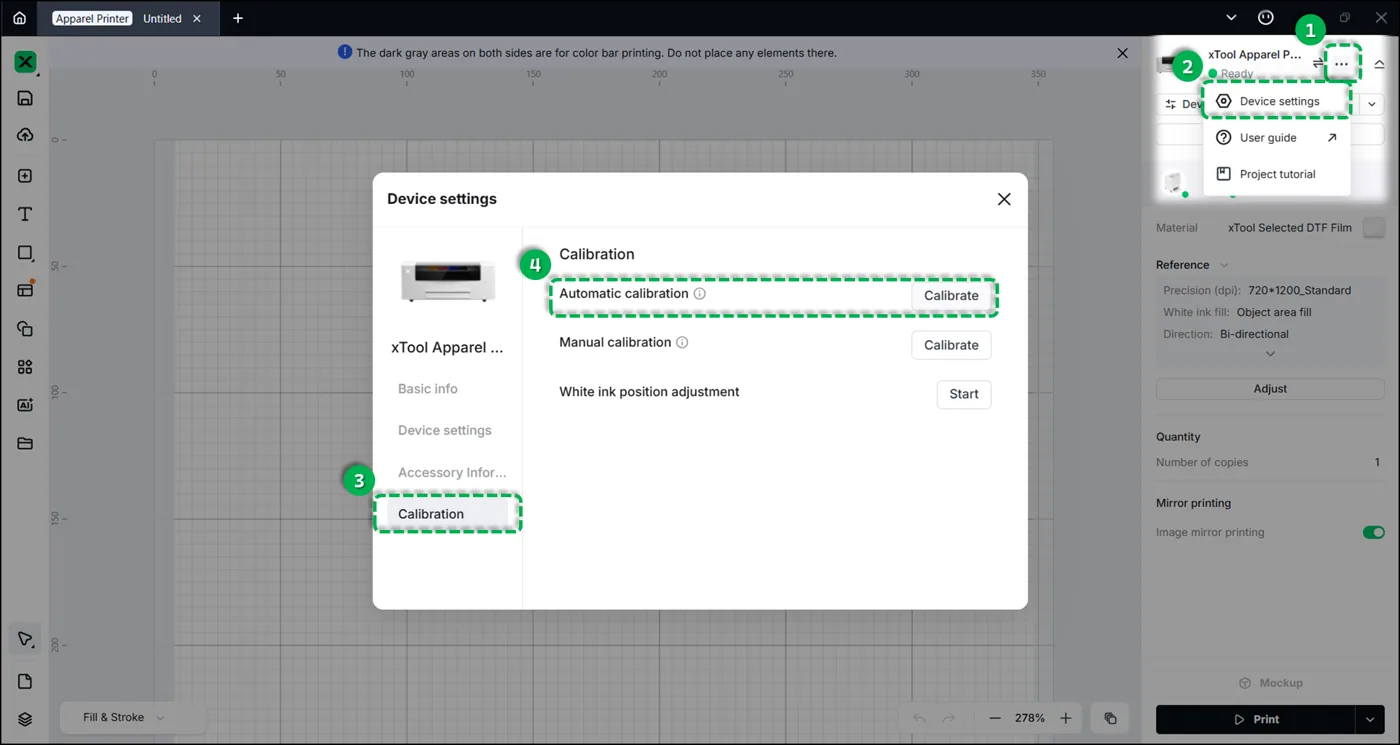The image size is (1400, 745).
Task: Open the folder icon in left sidebar
Action: coord(25,443)
